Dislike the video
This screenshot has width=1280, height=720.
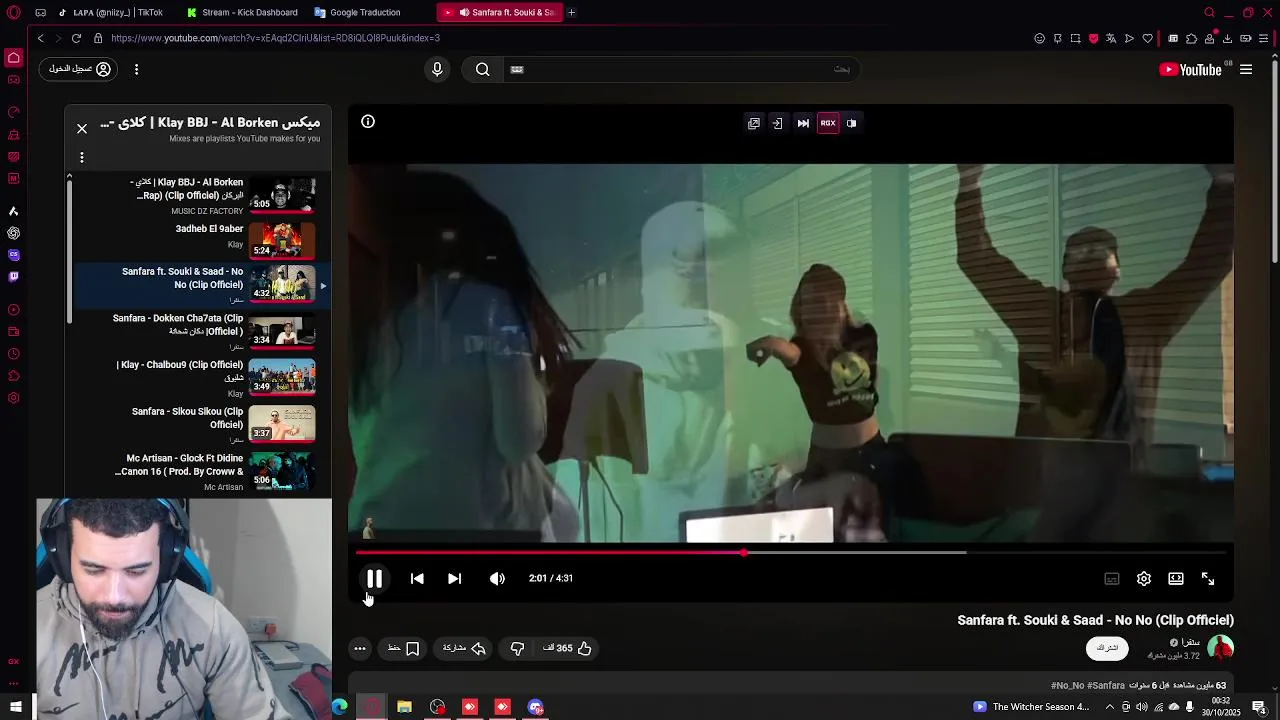tap(517, 648)
